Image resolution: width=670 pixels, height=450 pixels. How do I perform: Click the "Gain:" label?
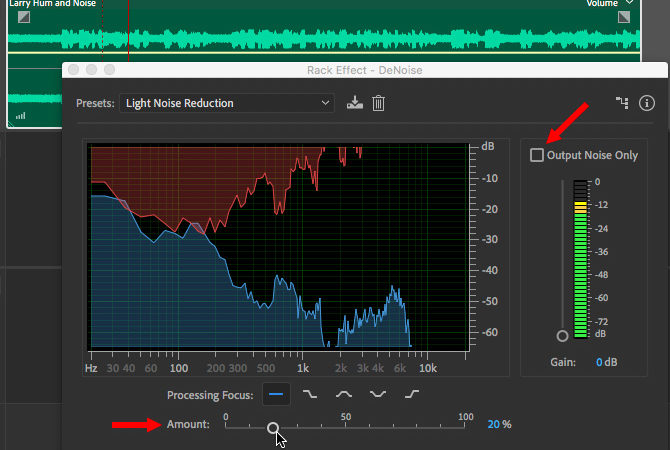[563, 362]
